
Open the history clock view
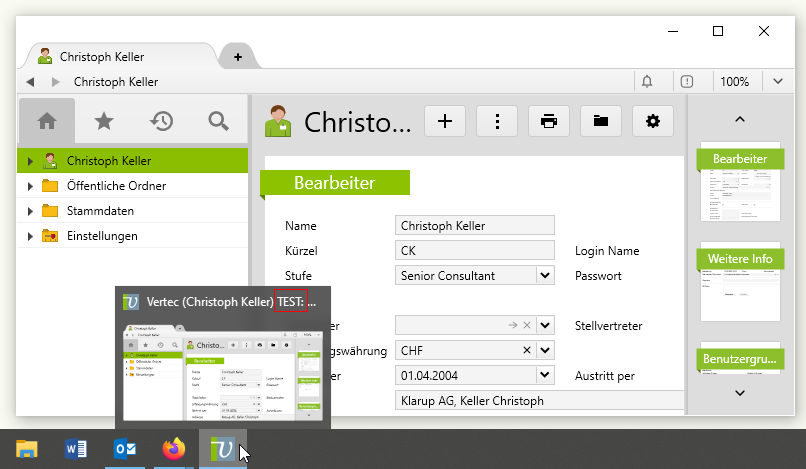[x=161, y=121]
